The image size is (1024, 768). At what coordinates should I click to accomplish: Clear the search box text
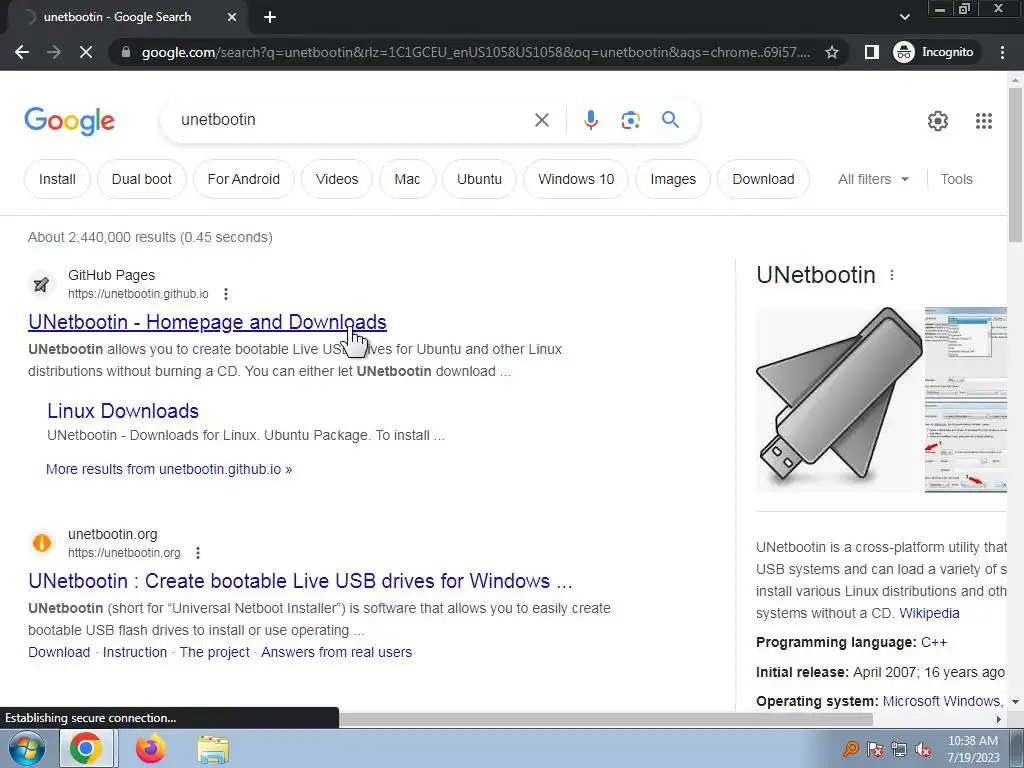click(x=541, y=120)
